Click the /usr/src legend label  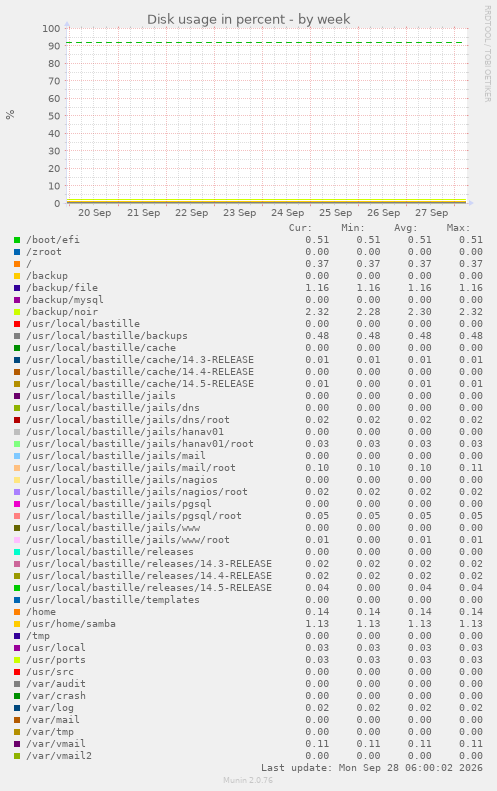(50, 672)
